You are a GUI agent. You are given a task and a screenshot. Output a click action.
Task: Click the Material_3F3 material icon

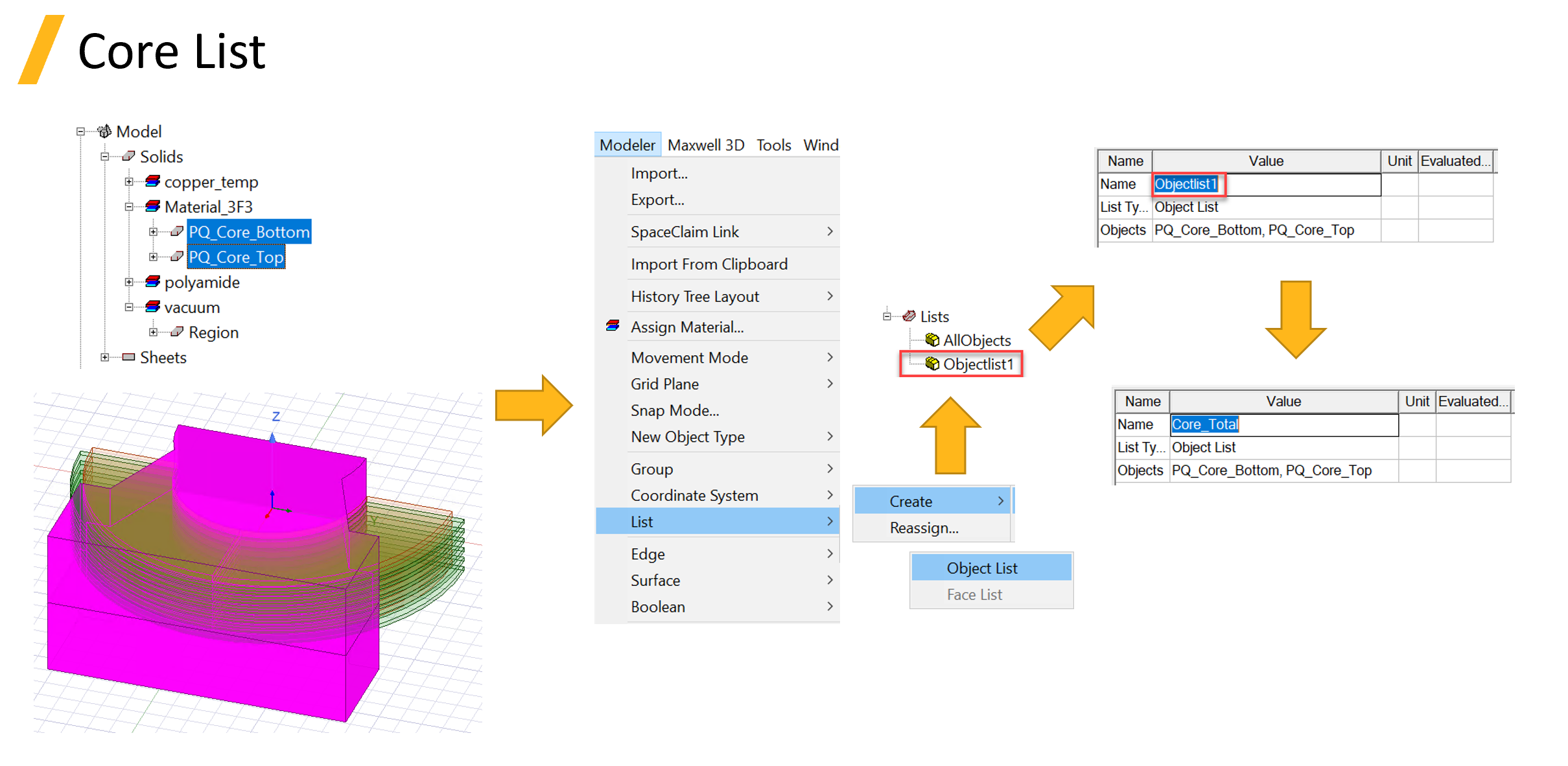(x=153, y=207)
